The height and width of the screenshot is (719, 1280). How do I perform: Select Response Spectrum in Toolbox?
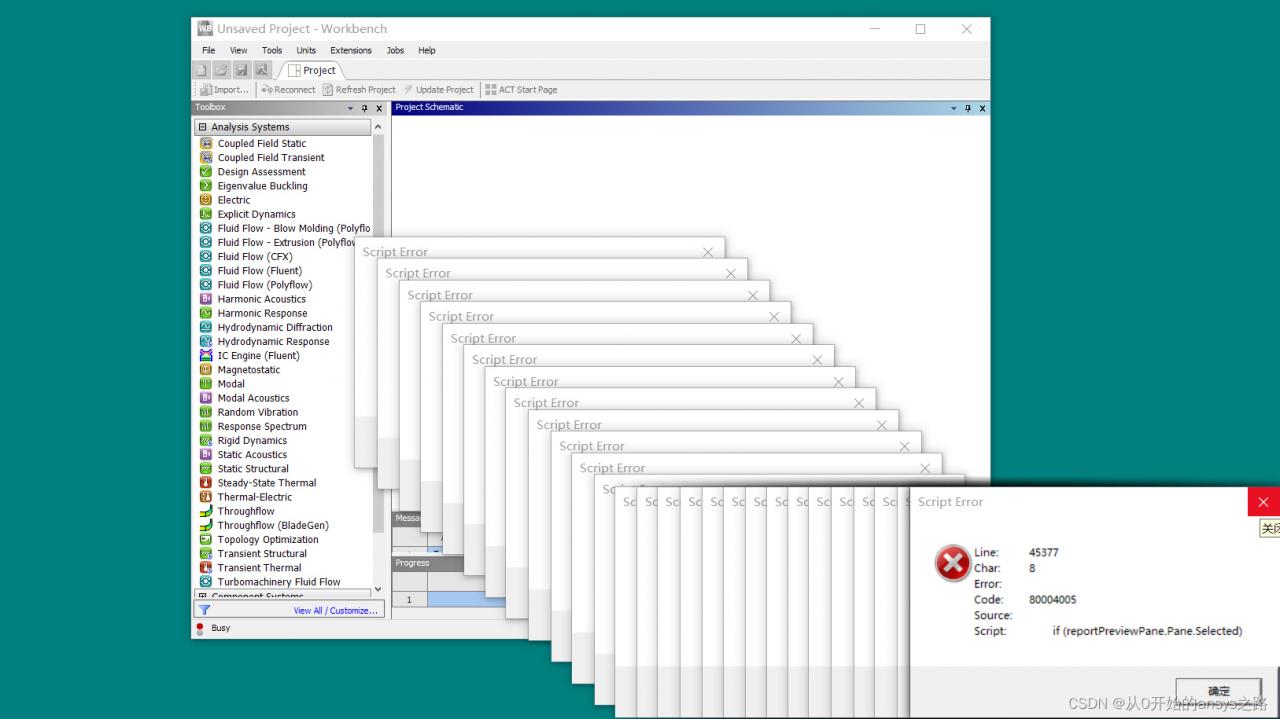pos(262,426)
